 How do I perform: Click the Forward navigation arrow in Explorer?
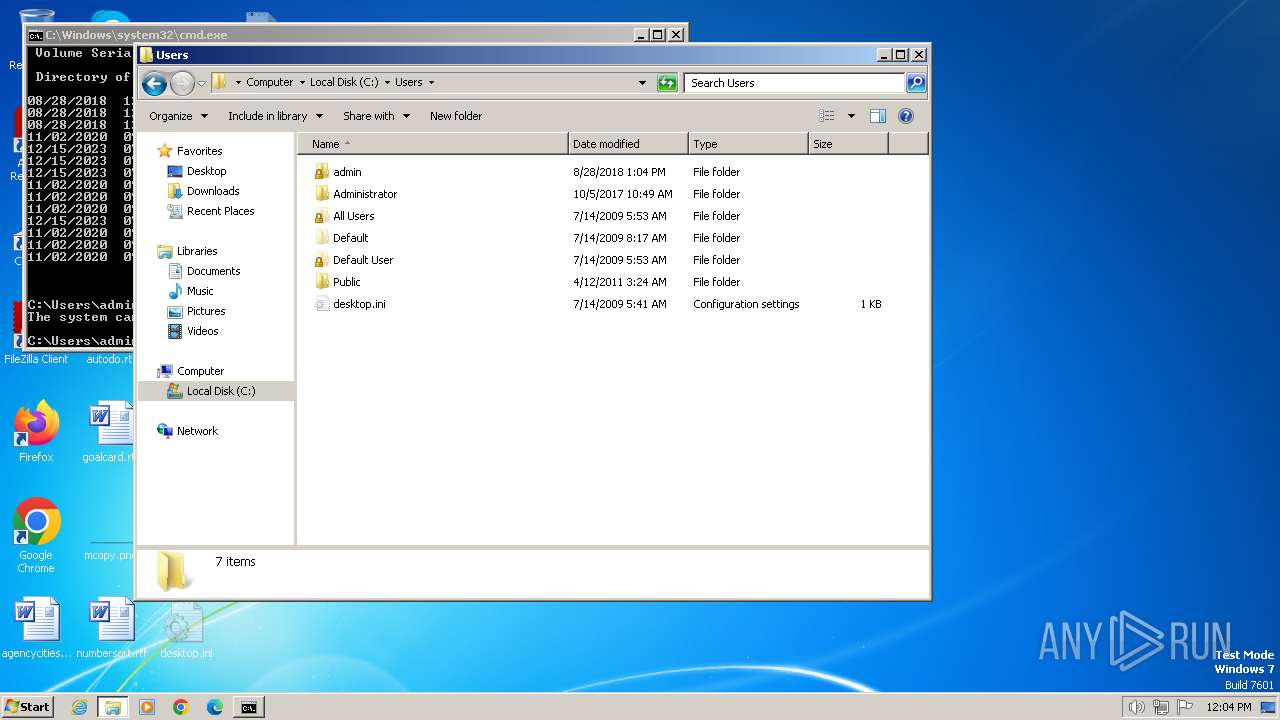182,83
